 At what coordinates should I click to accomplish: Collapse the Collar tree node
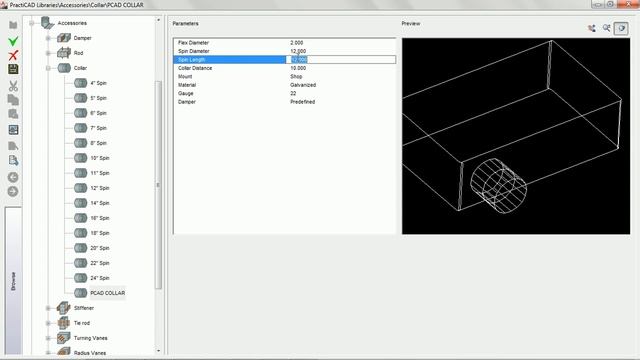(x=48, y=68)
